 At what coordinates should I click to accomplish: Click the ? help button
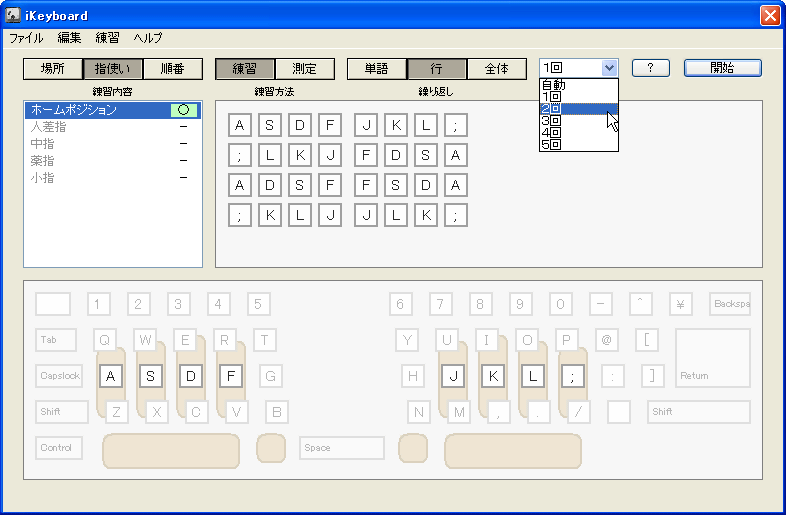[x=651, y=68]
